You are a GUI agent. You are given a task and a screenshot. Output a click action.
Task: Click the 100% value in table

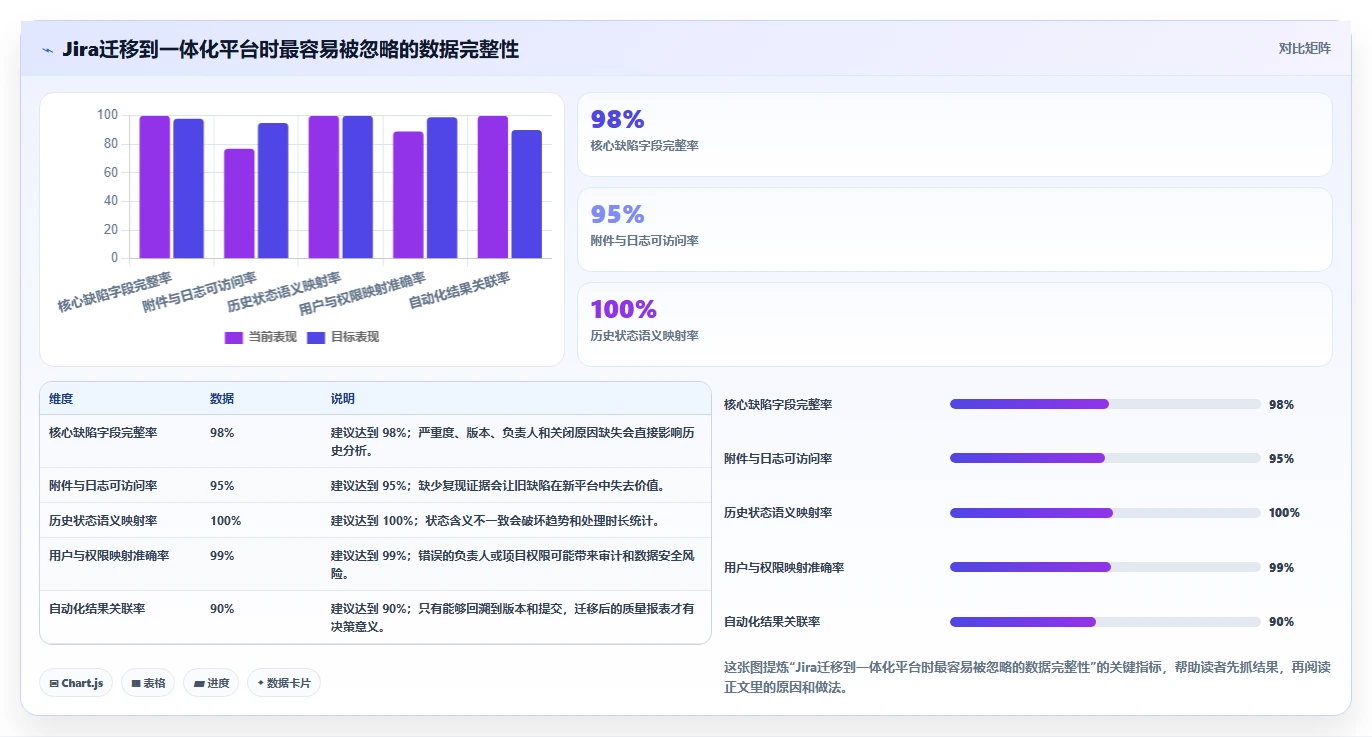click(226, 521)
